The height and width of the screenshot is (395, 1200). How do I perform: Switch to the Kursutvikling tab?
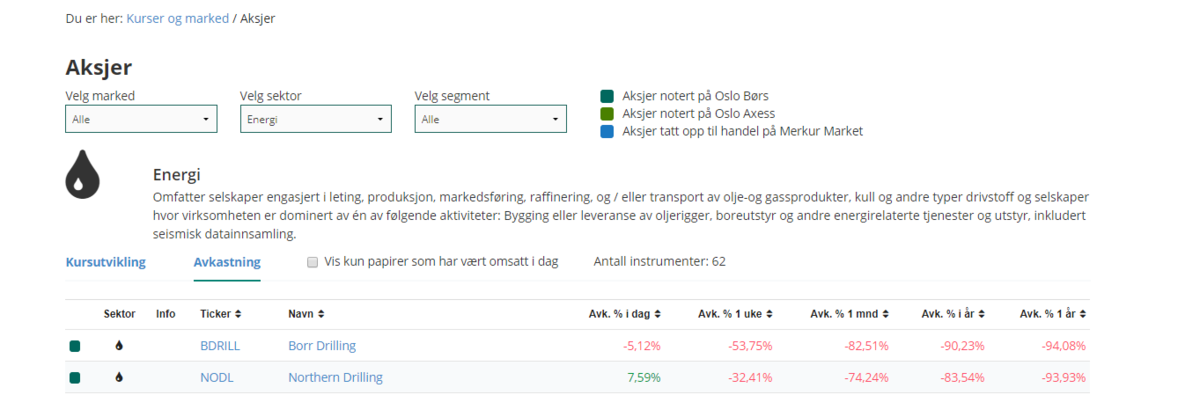coord(105,262)
